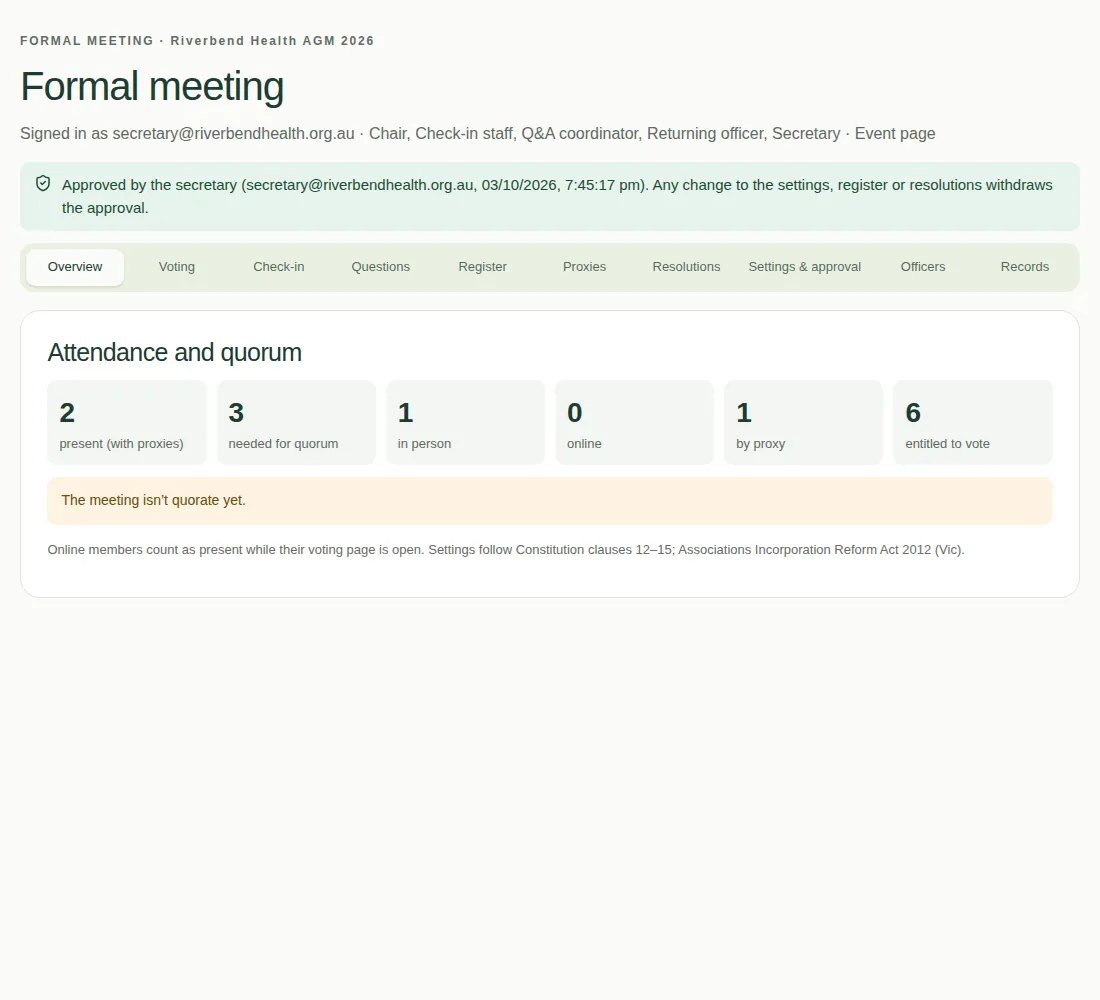Open the Questions tab
The image size is (1100, 1000).
coord(380,267)
